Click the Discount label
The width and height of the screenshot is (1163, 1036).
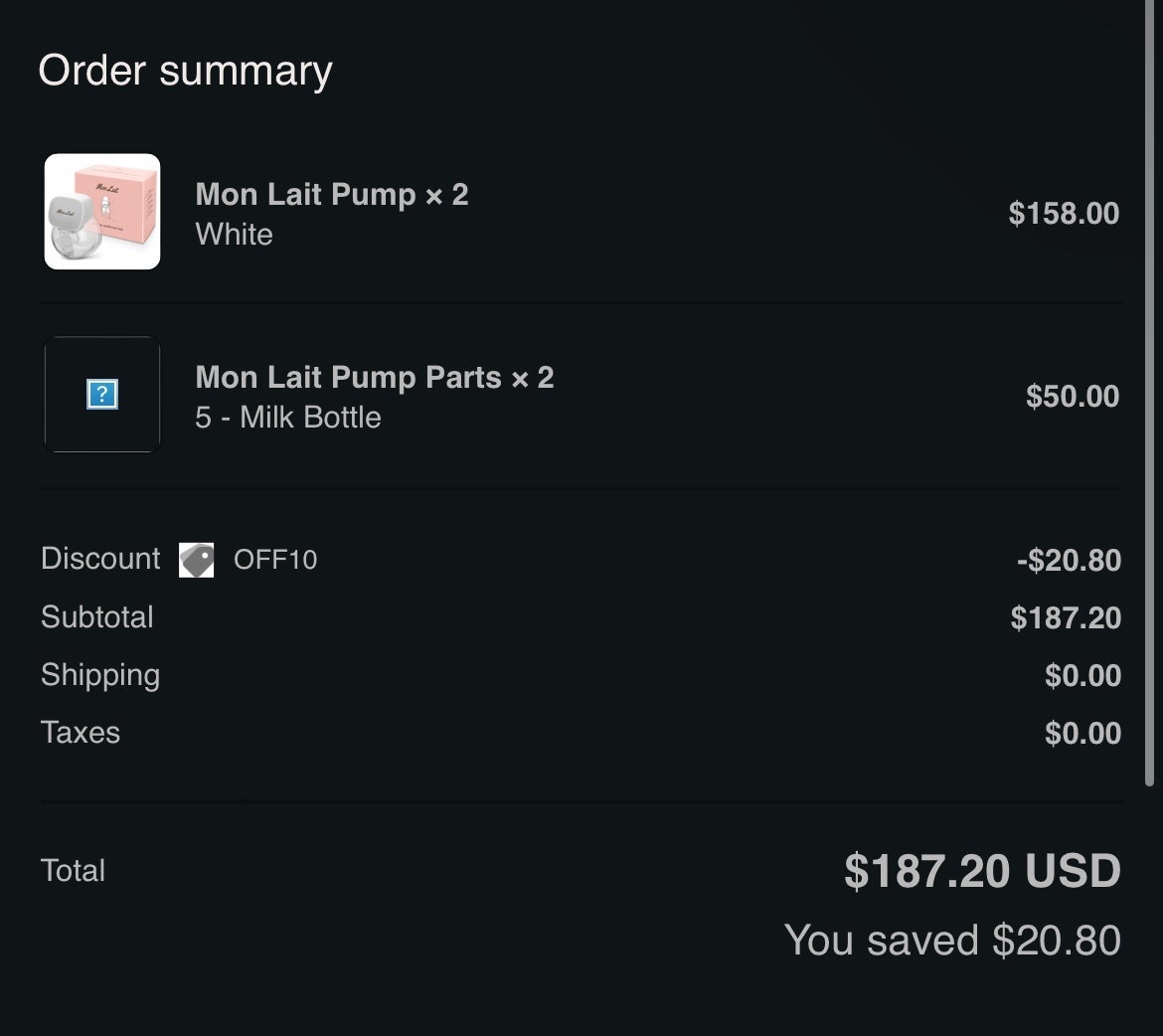pos(100,559)
